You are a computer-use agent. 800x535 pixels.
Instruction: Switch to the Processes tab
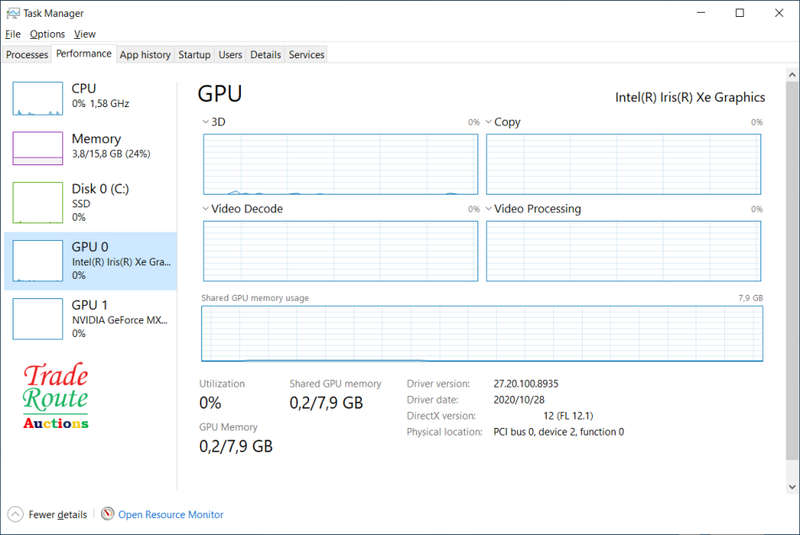coord(27,55)
